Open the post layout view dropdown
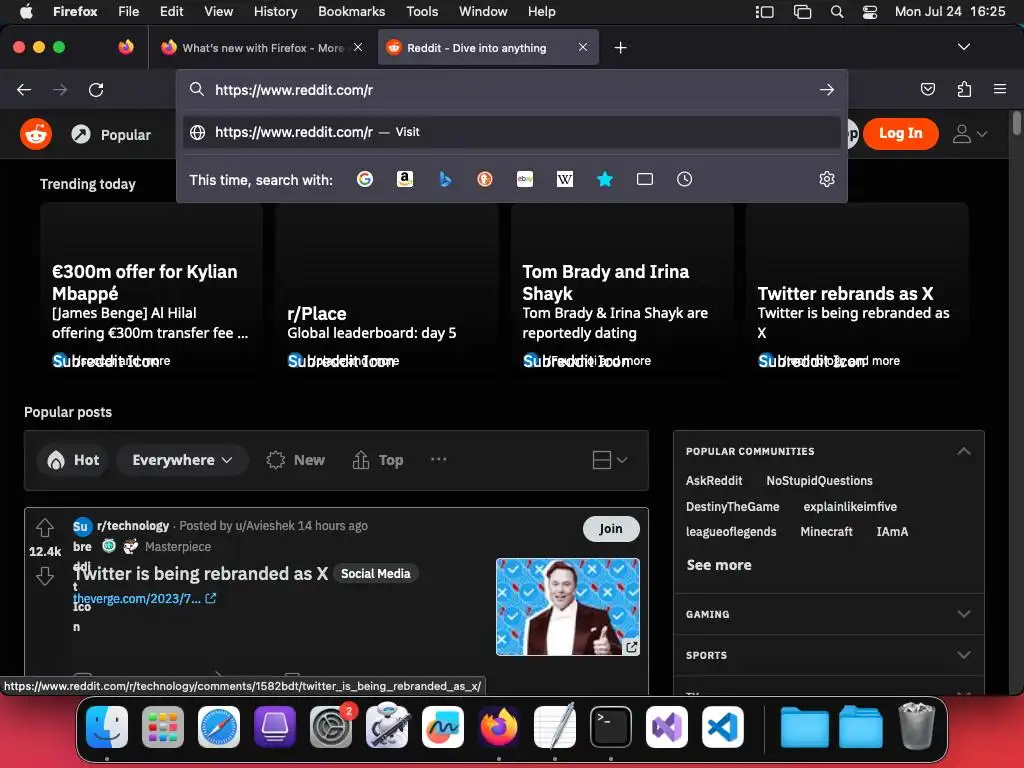The width and height of the screenshot is (1024, 768). 610,460
